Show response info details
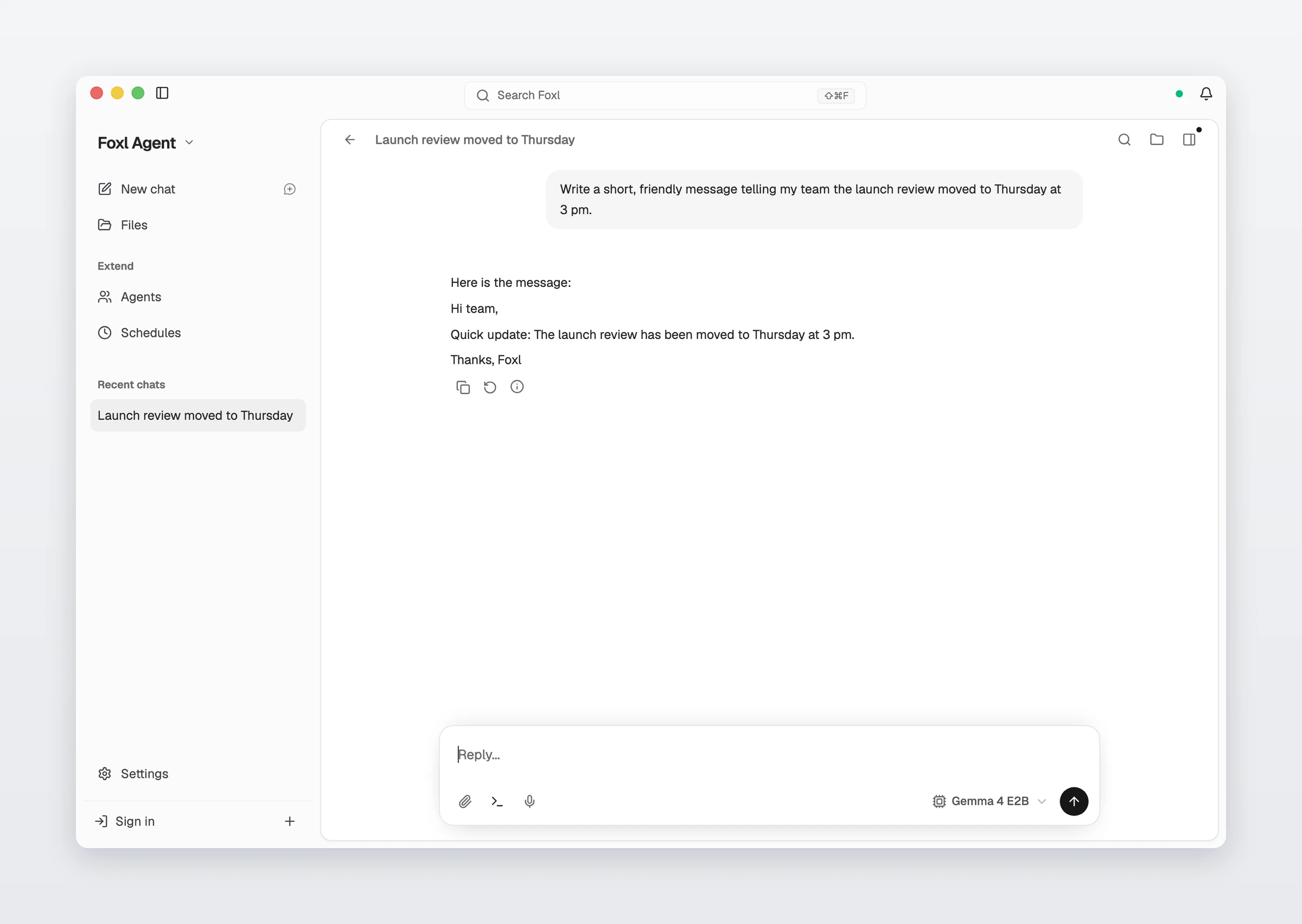Viewport: 1302px width, 924px height. click(516, 387)
